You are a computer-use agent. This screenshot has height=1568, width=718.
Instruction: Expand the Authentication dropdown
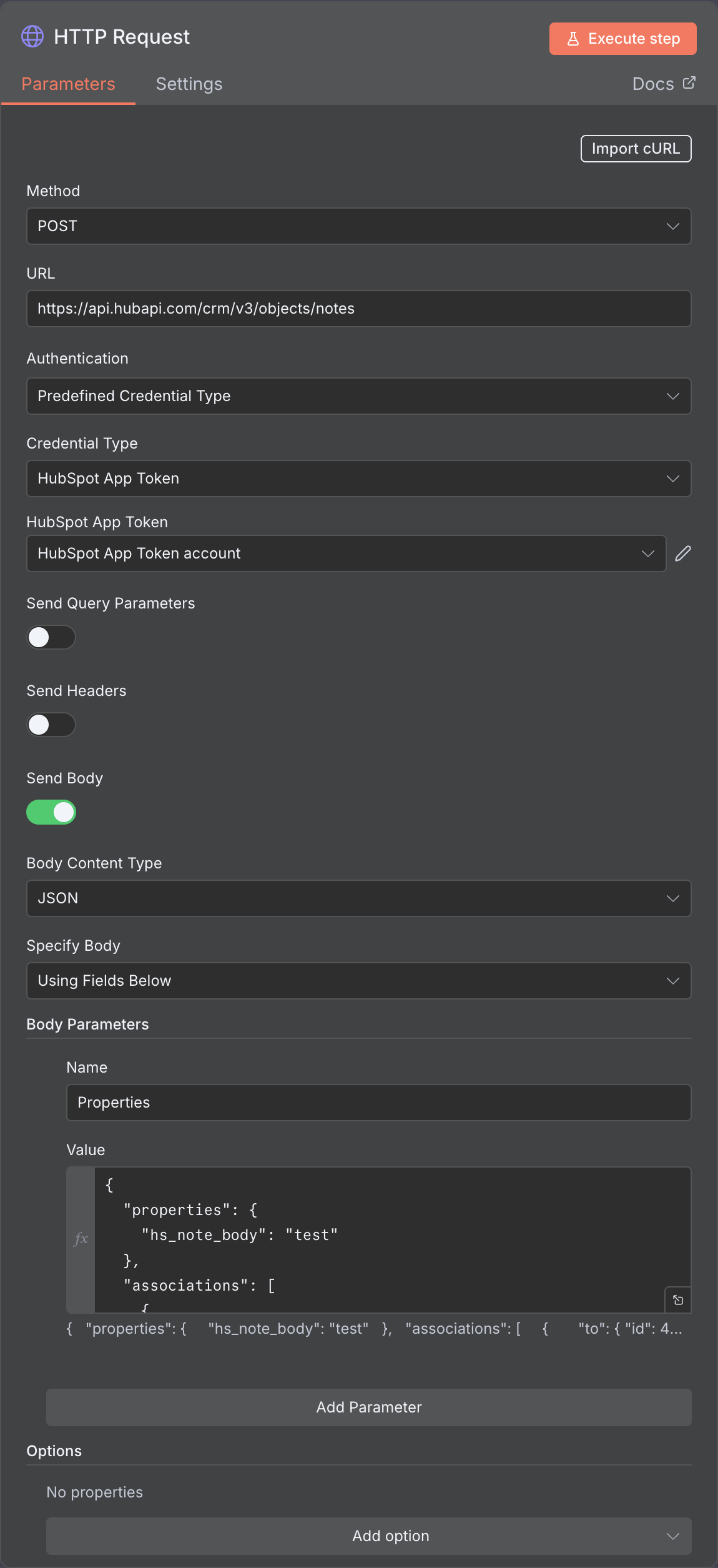coord(359,396)
